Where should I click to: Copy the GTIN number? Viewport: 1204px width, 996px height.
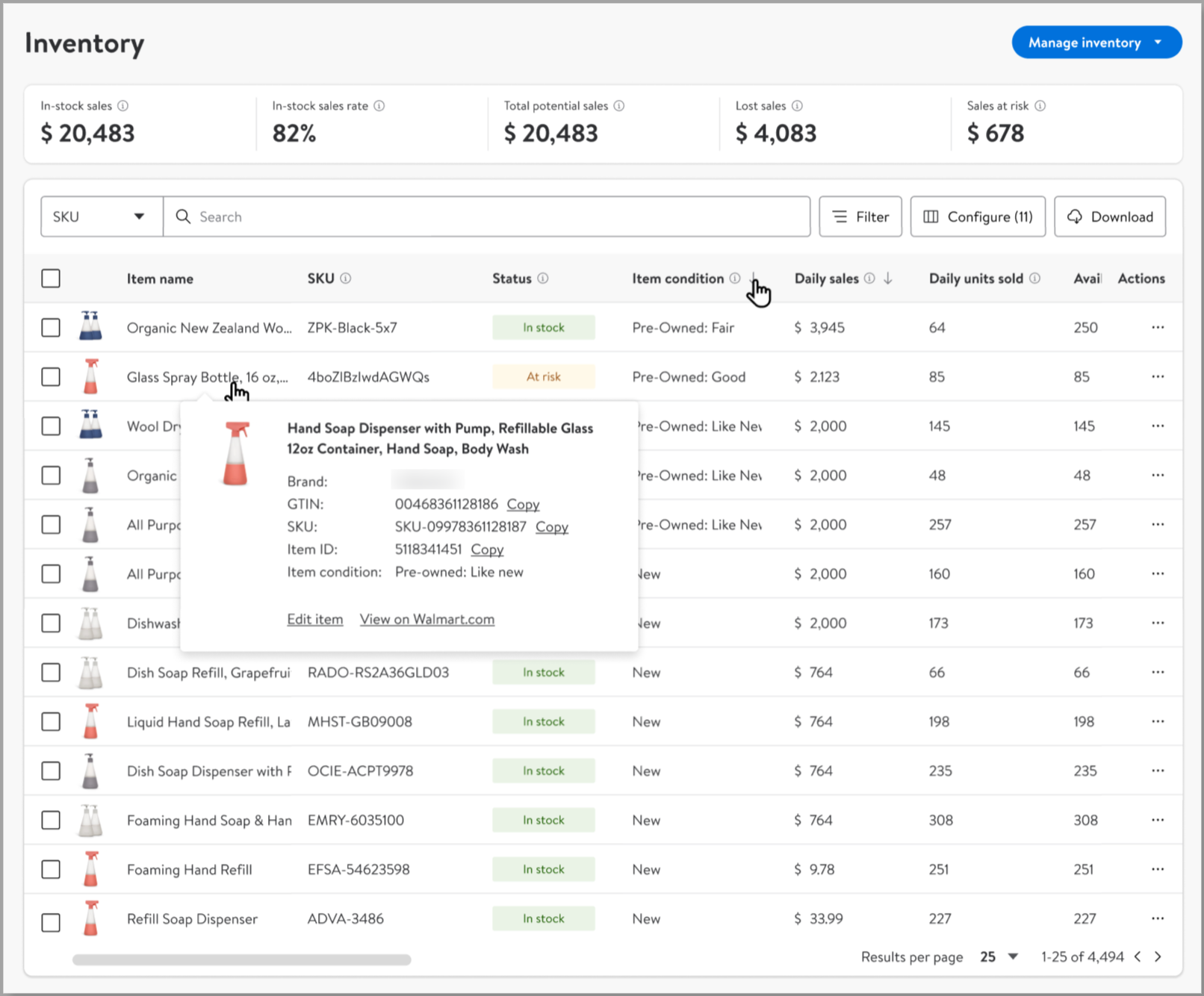click(x=523, y=504)
